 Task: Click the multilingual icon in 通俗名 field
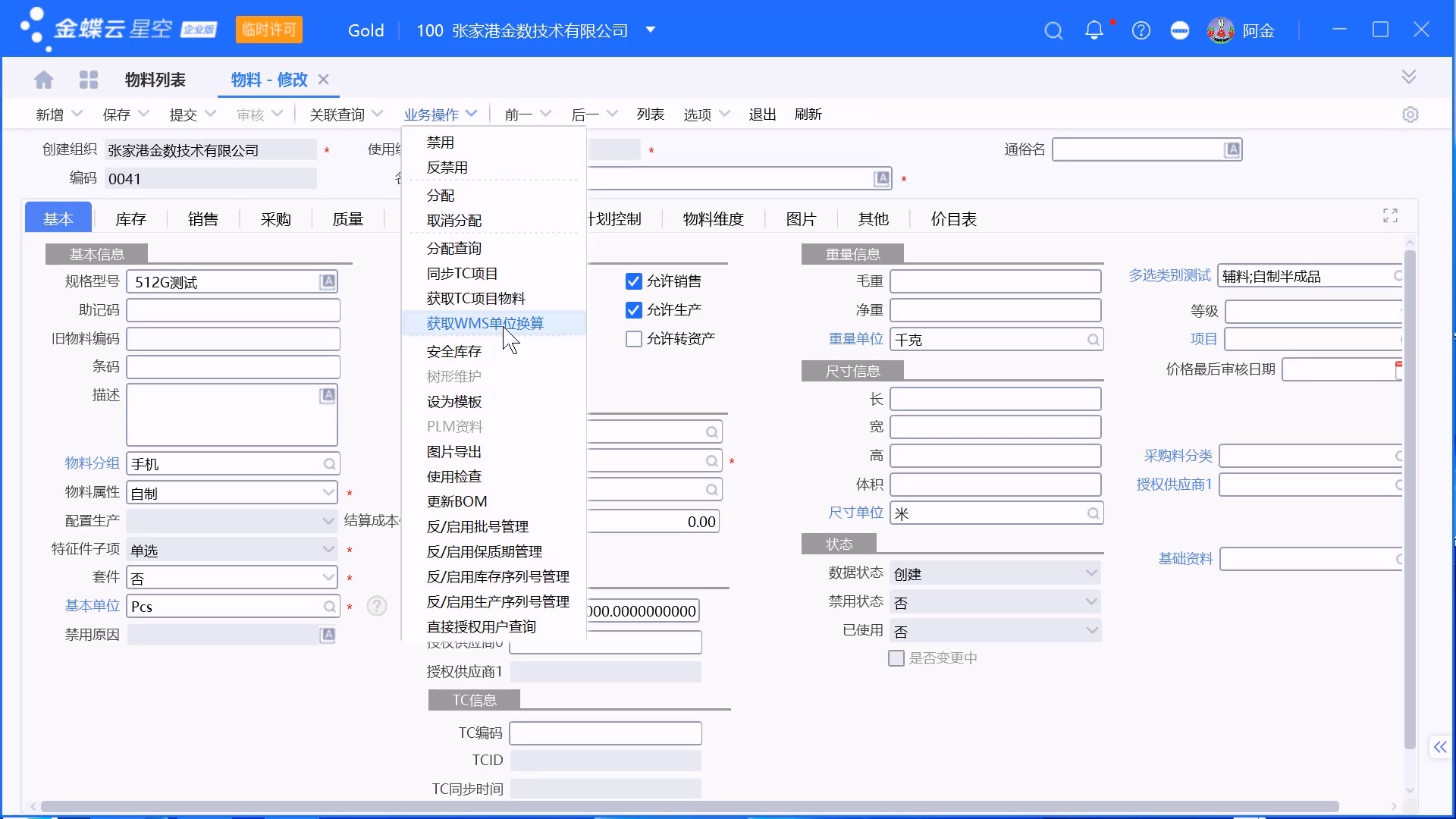click(1233, 149)
